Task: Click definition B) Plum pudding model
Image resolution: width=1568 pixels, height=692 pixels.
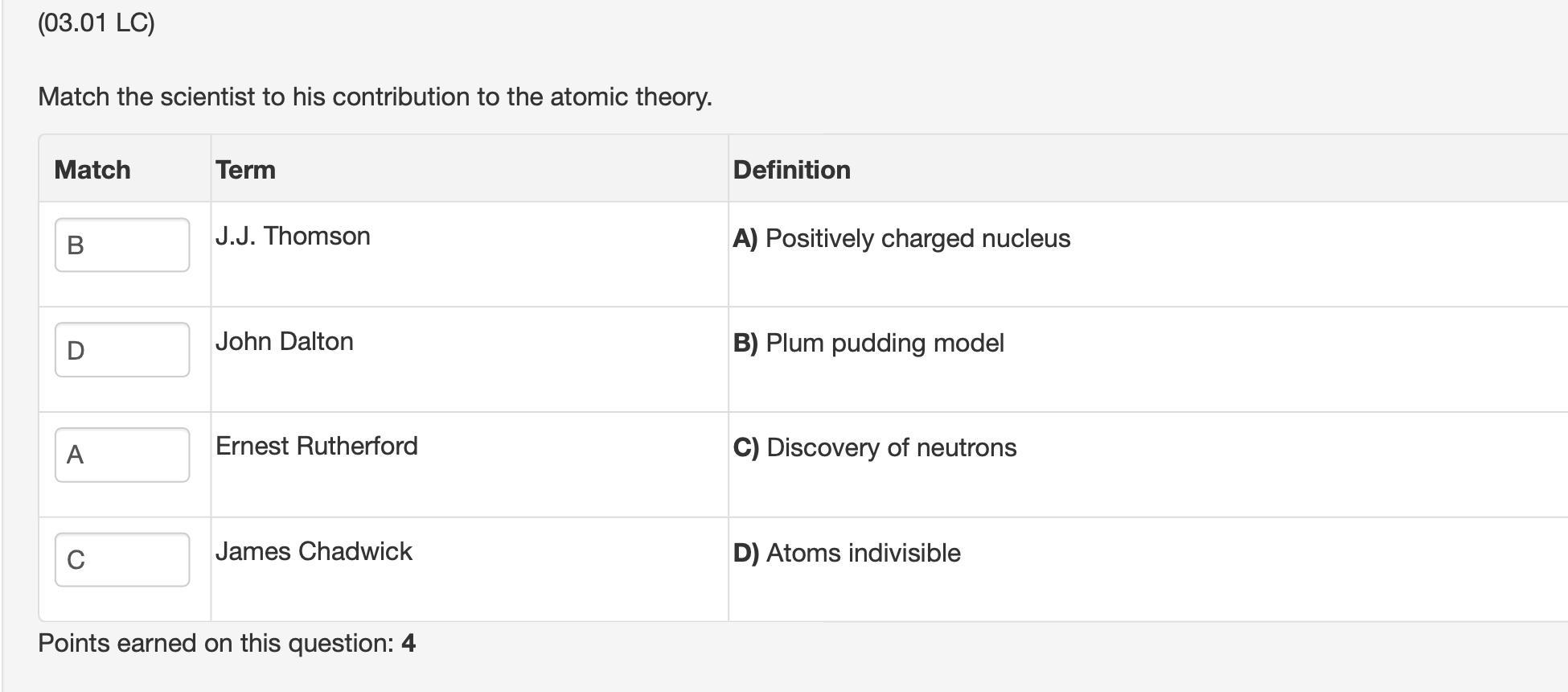Action: coord(868,342)
